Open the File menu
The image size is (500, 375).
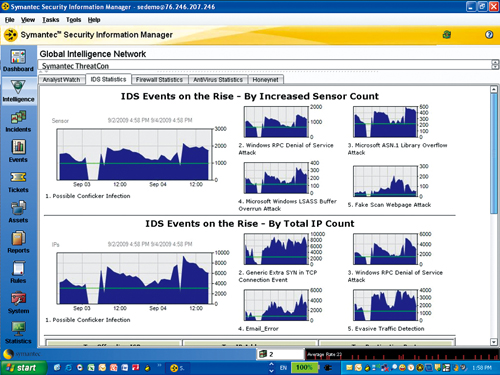point(10,20)
